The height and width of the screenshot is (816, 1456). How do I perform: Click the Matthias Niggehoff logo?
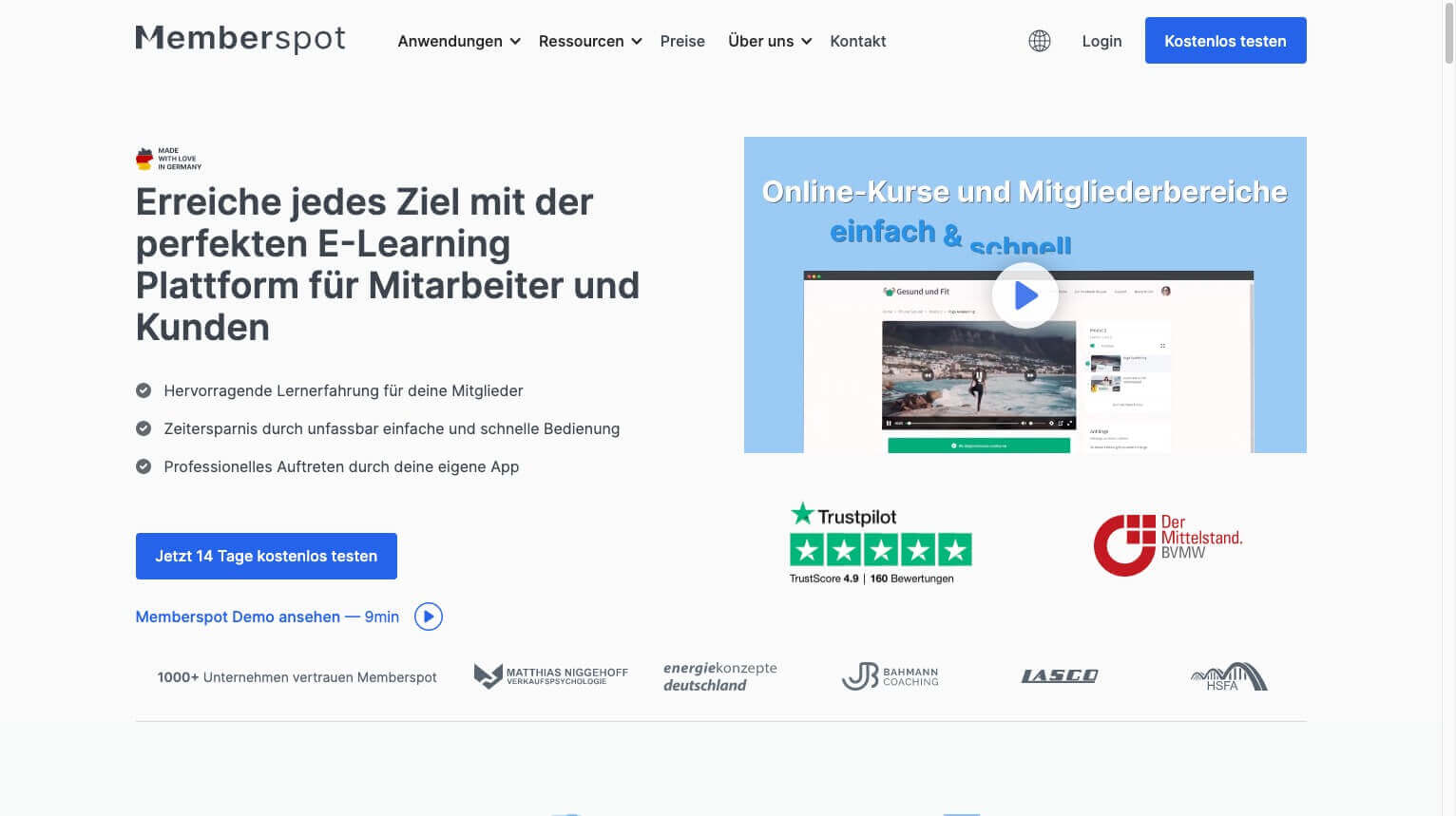(x=551, y=676)
